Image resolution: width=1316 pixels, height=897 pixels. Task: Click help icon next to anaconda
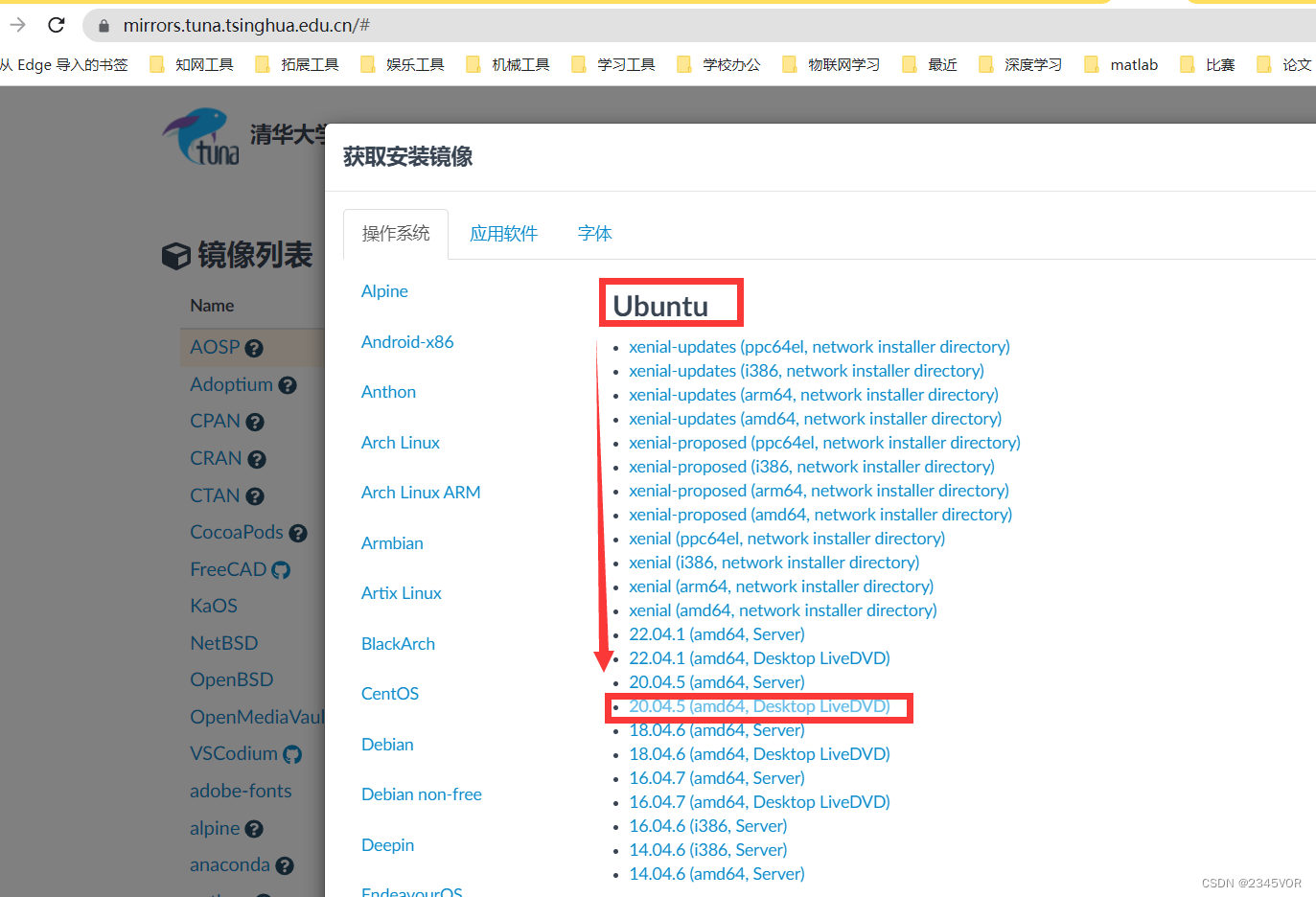point(285,865)
